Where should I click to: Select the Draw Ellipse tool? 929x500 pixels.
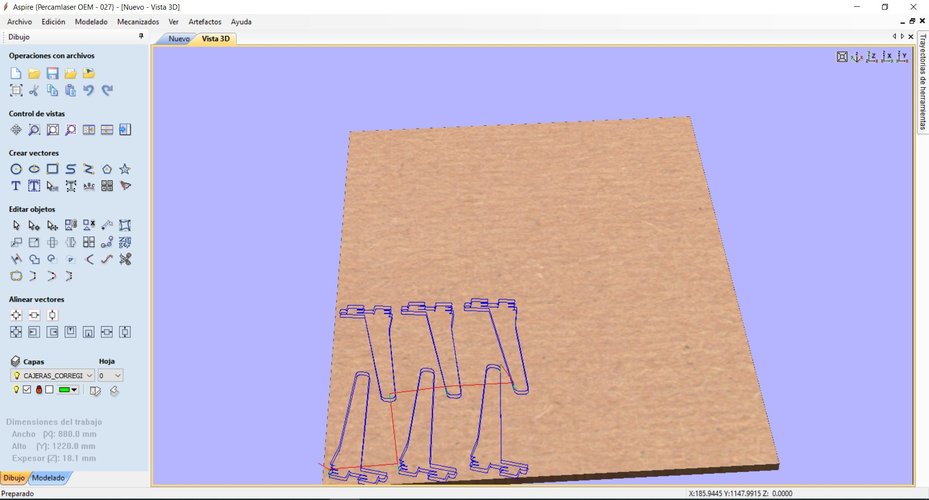[x=34, y=169]
